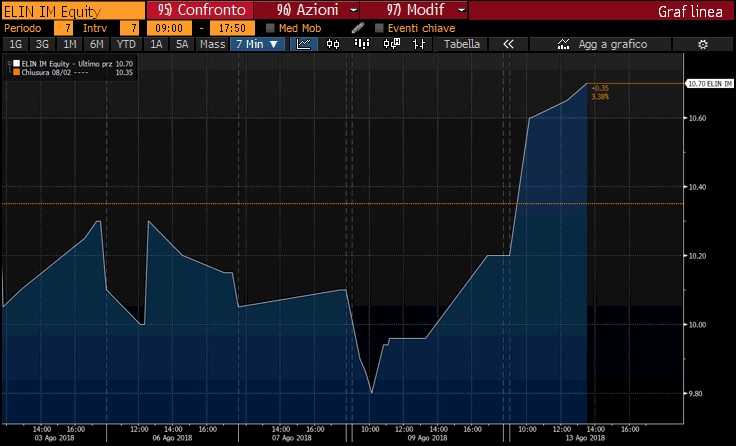Click the Agg a grafico button
The width and height of the screenshot is (737, 446).
(x=600, y=44)
